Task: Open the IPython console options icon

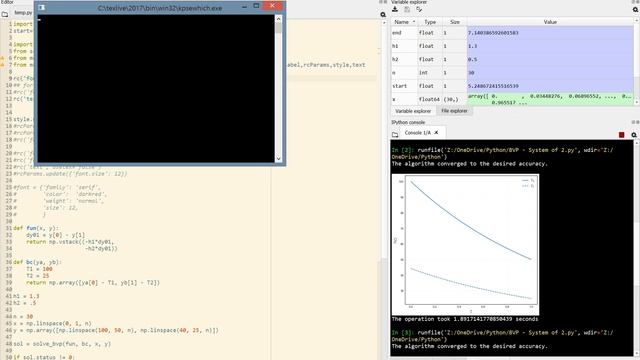Action: 634,135
